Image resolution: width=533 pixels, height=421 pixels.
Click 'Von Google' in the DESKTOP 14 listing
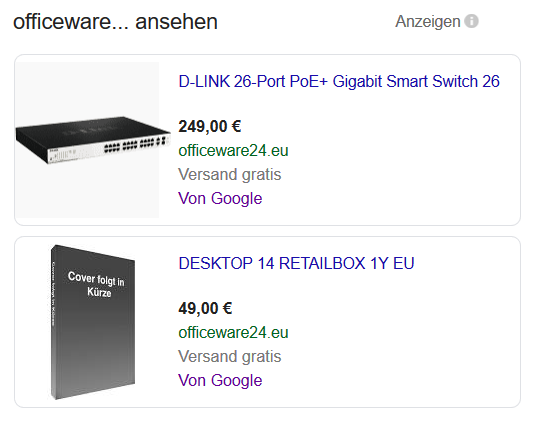[220, 380]
